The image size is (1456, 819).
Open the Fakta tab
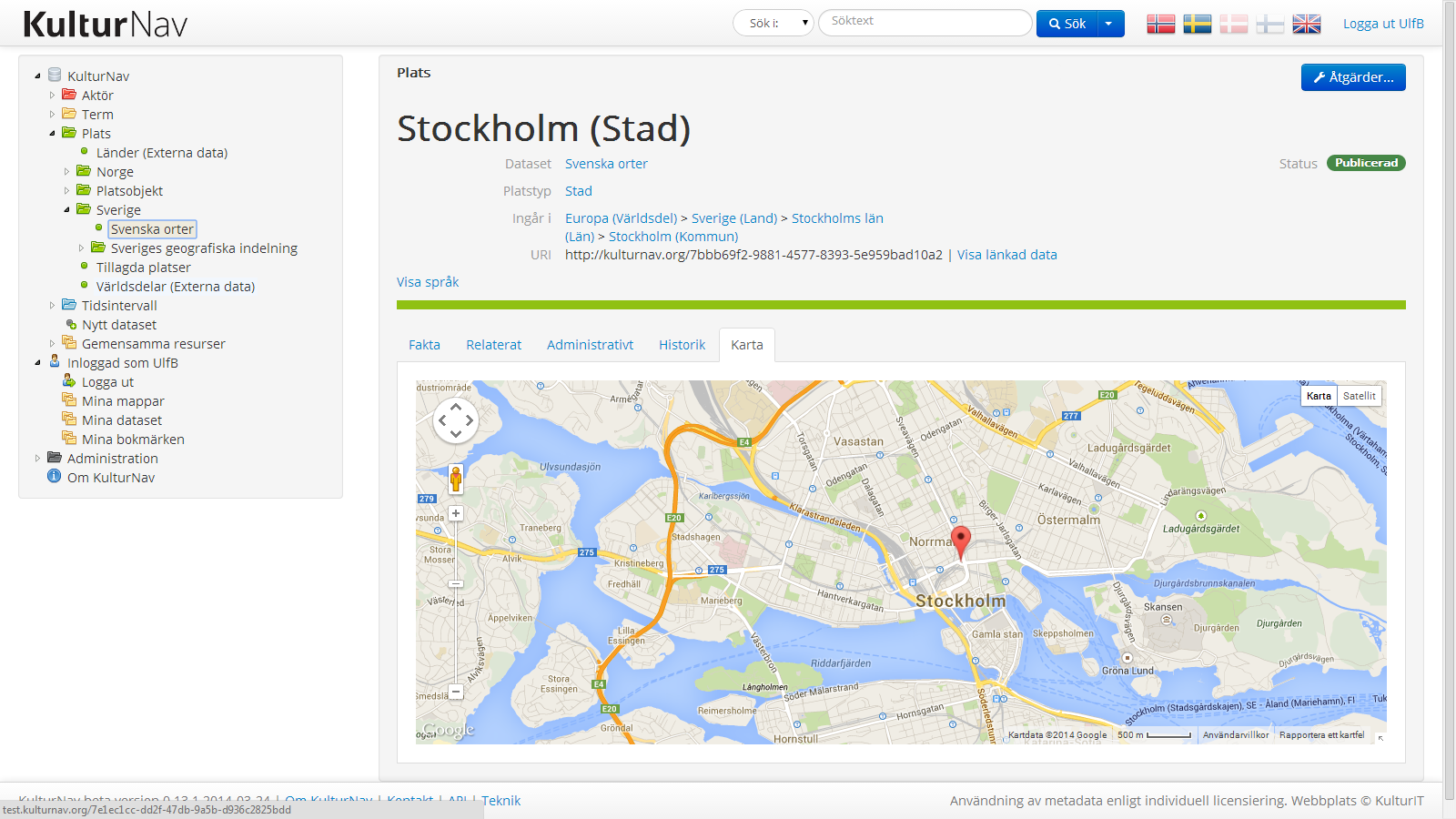424,345
